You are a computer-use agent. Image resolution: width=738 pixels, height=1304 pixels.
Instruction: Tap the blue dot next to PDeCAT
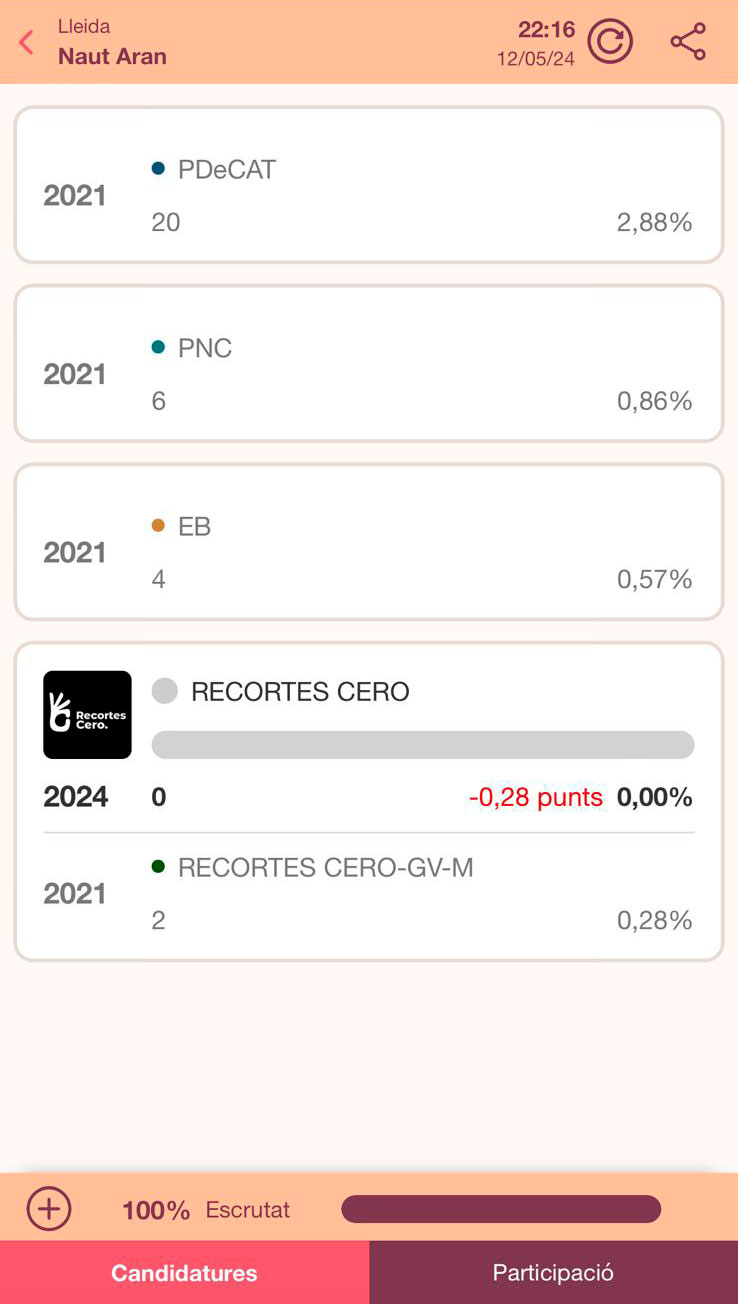click(158, 169)
